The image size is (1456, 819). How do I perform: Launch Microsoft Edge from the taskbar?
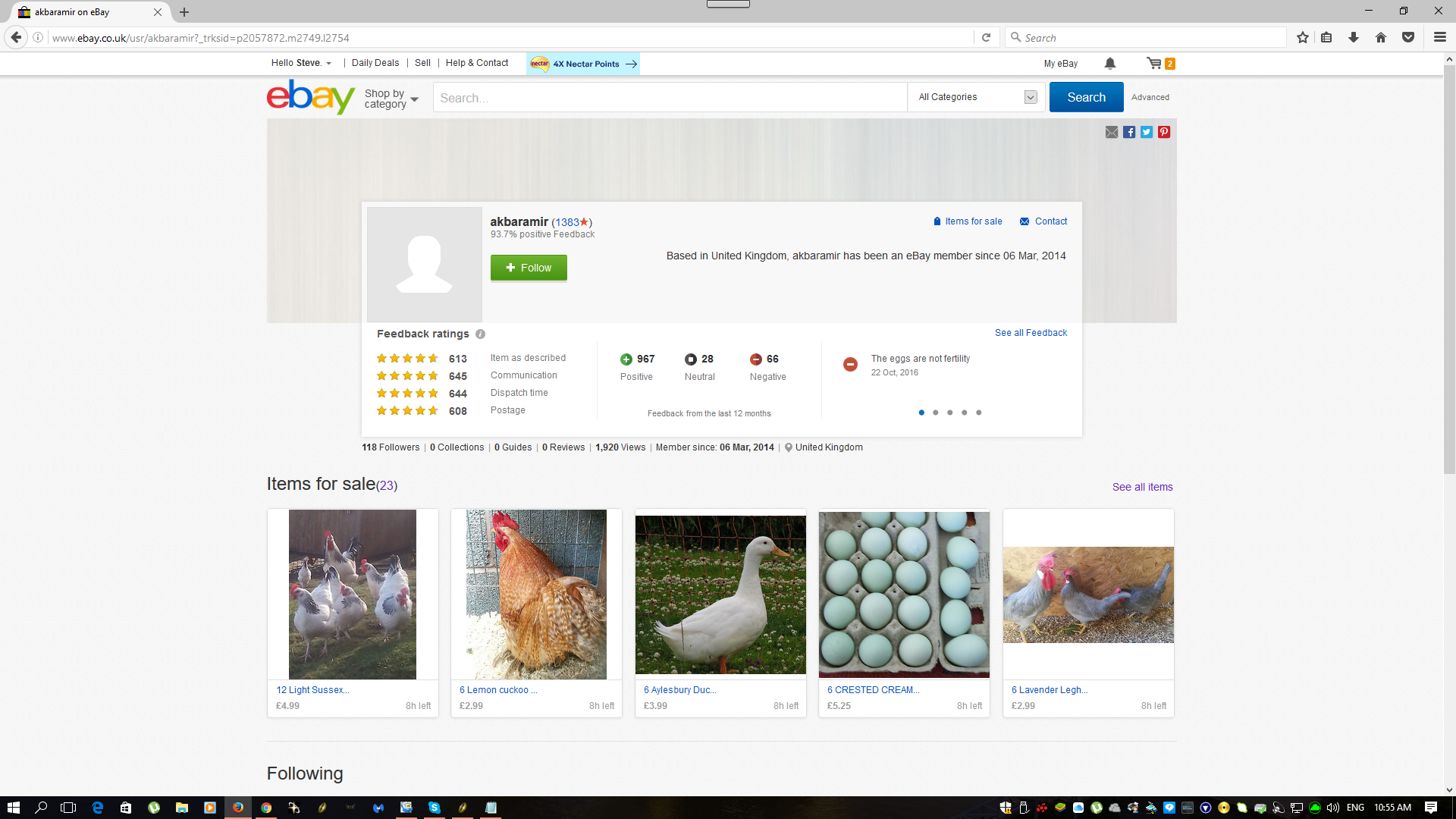97,808
